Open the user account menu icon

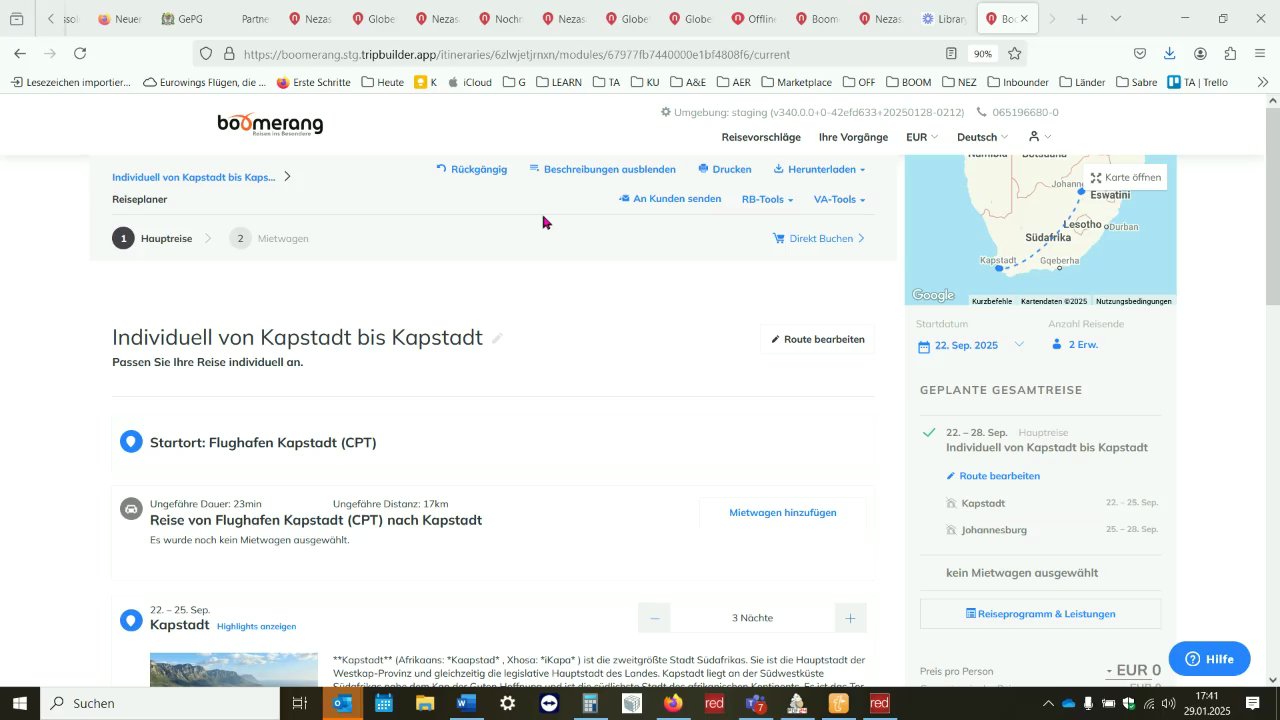coord(1039,136)
